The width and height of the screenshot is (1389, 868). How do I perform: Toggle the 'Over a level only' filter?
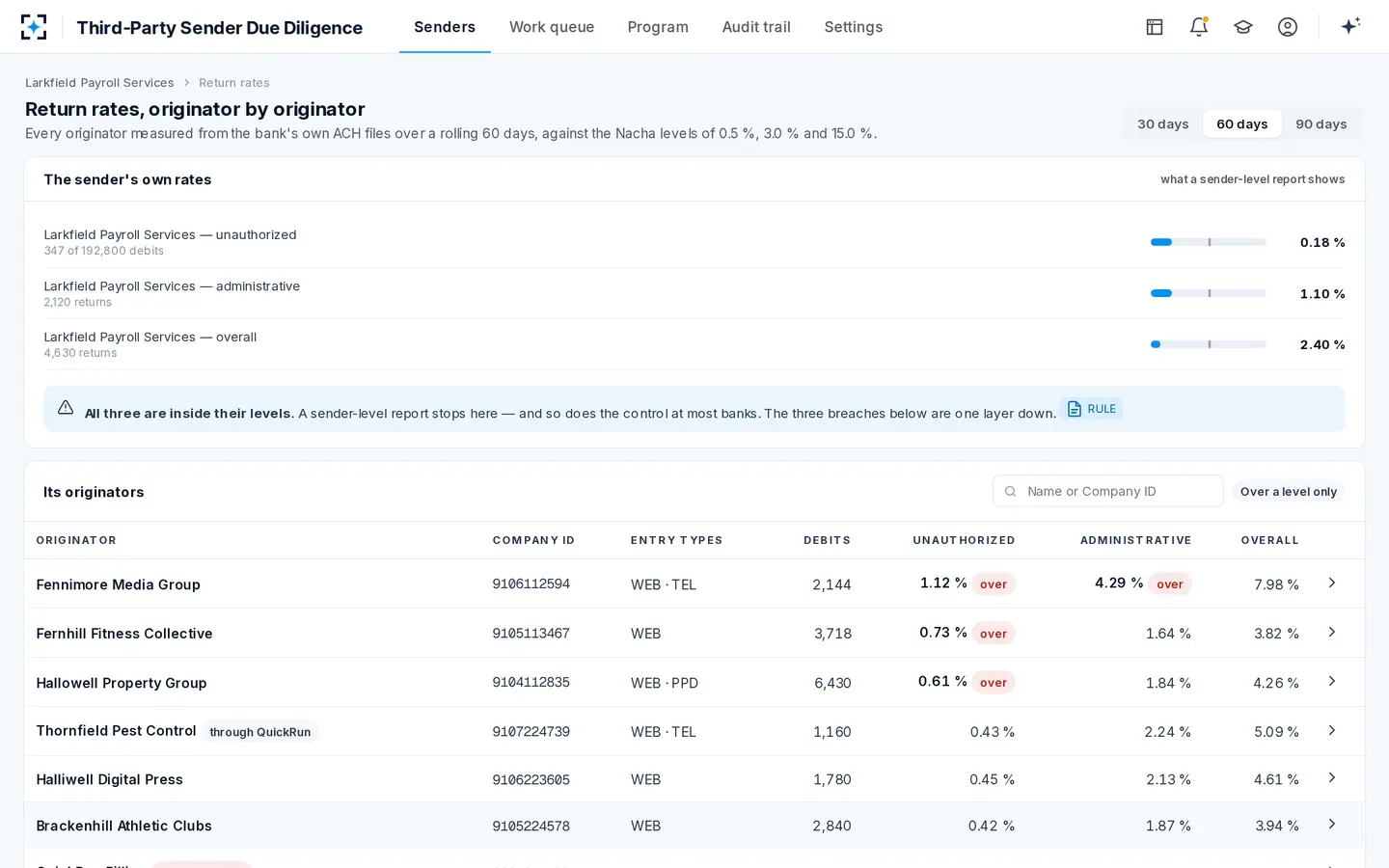click(x=1289, y=492)
